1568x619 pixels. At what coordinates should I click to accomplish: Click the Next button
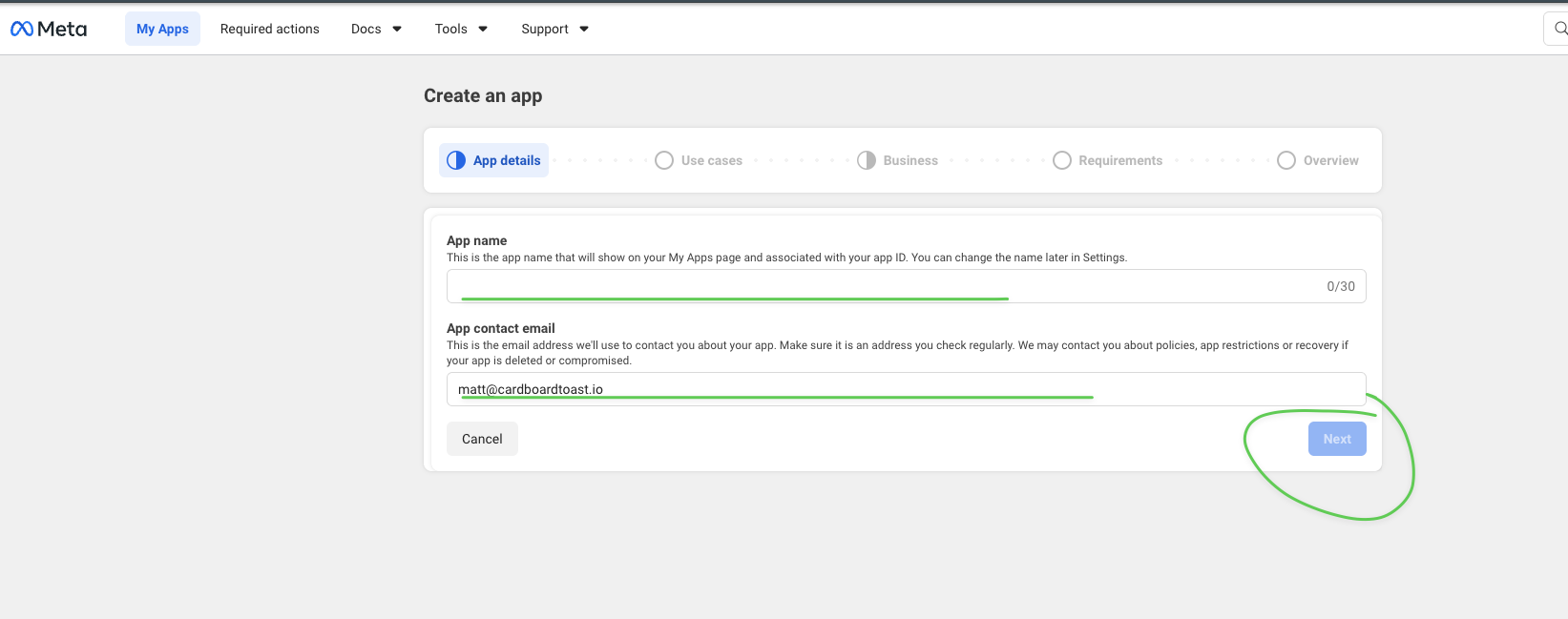pyautogui.click(x=1337, y=439)
